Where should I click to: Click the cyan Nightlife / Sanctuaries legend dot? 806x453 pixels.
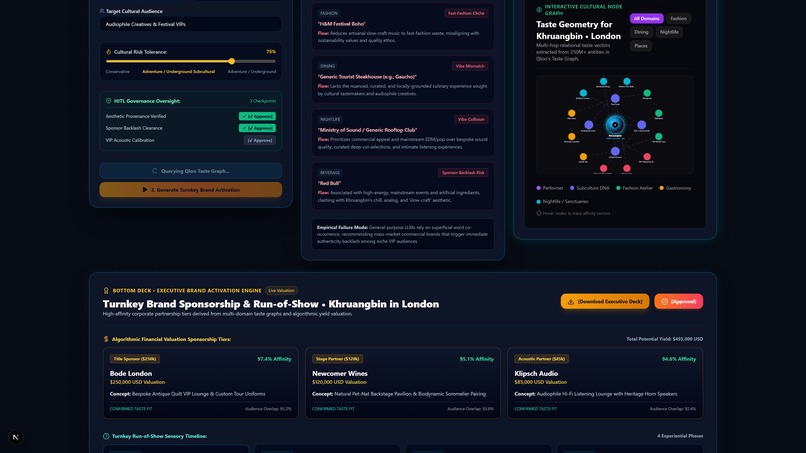[539, 202]
